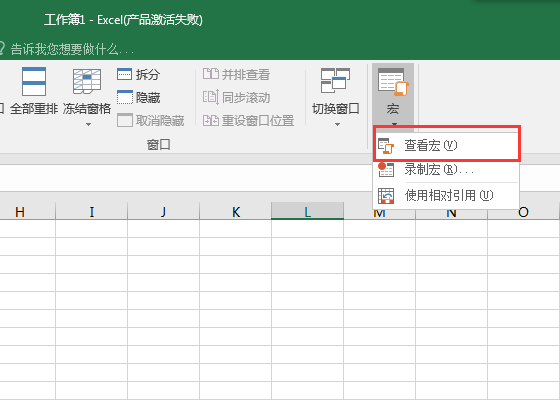This screenshot has width=560, height=400.
Task: Select column O header
Action: [x=523, y=212]
